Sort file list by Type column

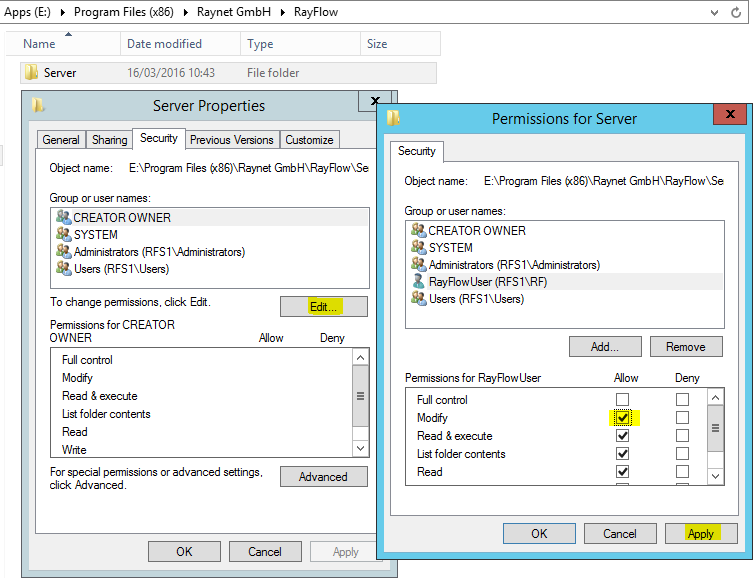pyautogui.click(x=300, y=44)
